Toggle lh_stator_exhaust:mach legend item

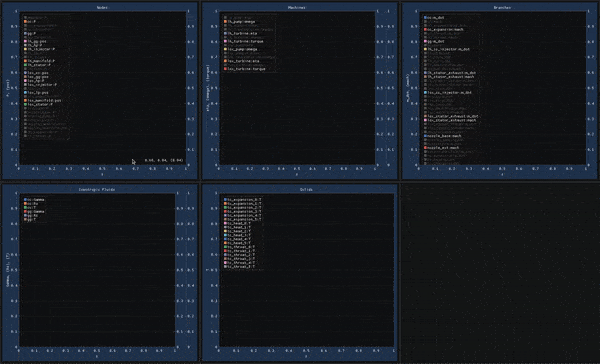click(450, 77)
